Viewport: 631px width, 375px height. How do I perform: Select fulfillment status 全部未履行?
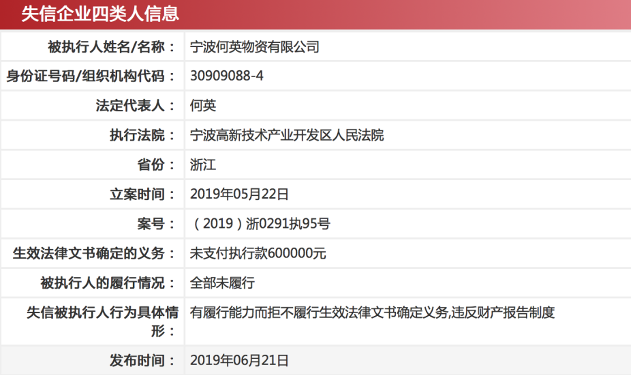click(x=222, y=283)
